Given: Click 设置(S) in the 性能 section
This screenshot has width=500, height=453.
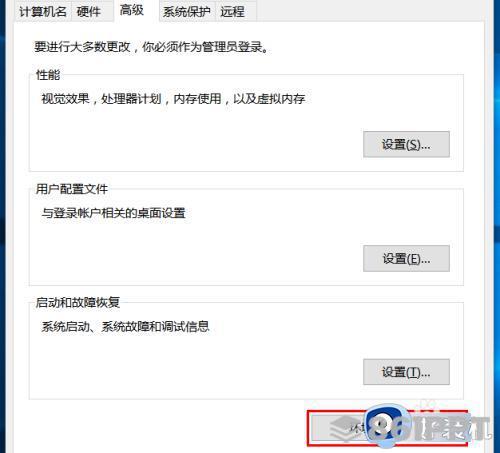Looking at the screenshot, I should tap(406, 144).
